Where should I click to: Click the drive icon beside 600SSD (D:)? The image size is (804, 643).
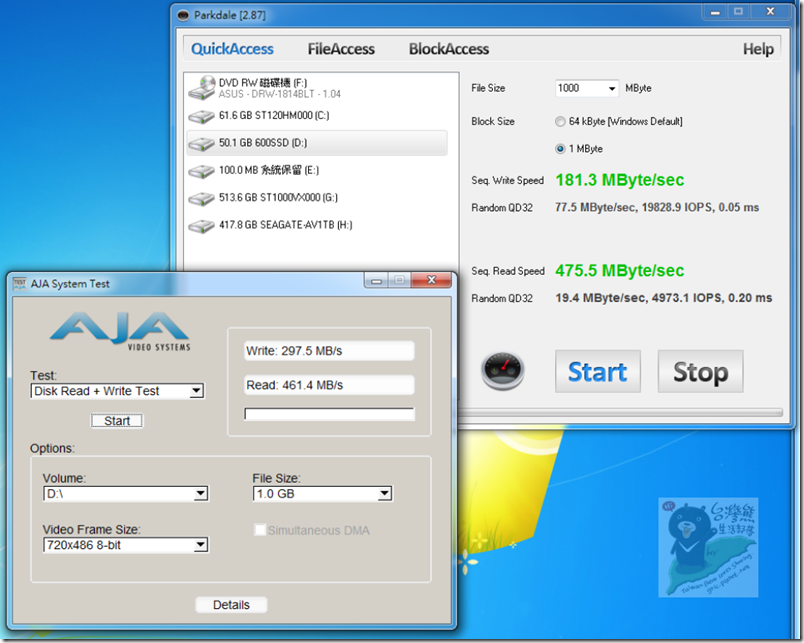pos(201,144)
